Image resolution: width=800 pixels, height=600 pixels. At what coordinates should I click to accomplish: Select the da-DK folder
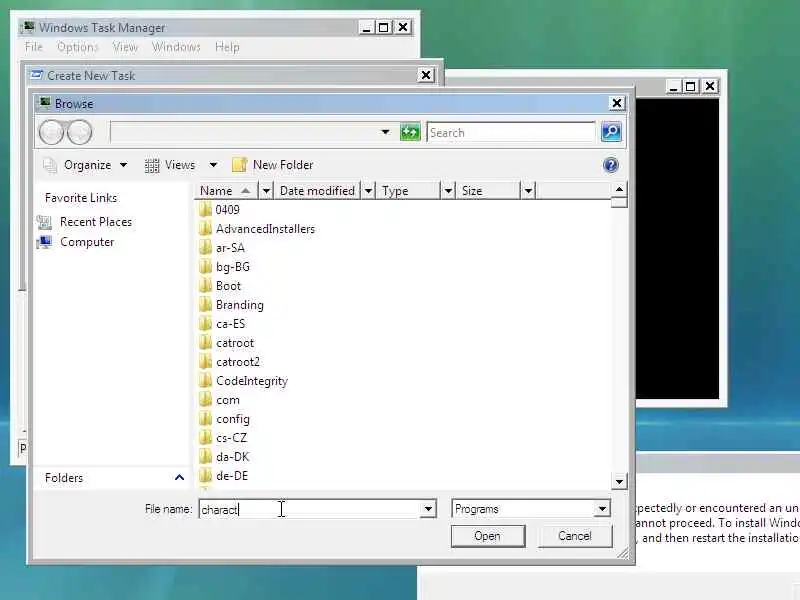coord(224,457)
